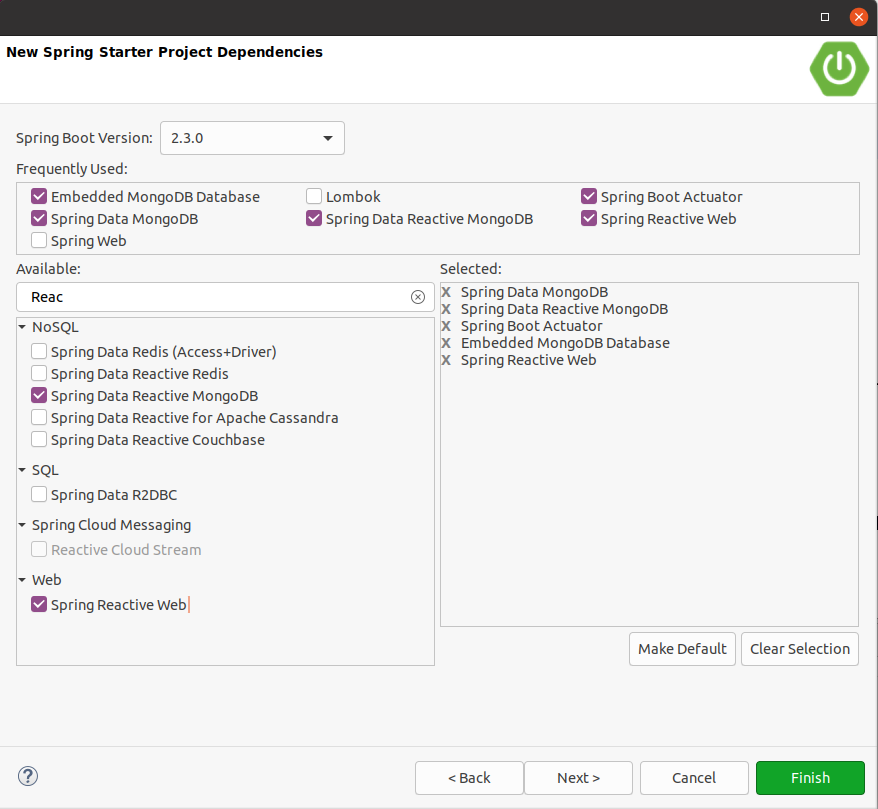Click the SQL category label
The image size is (878, 809).
pyautogui.click(x=45, y=470)
